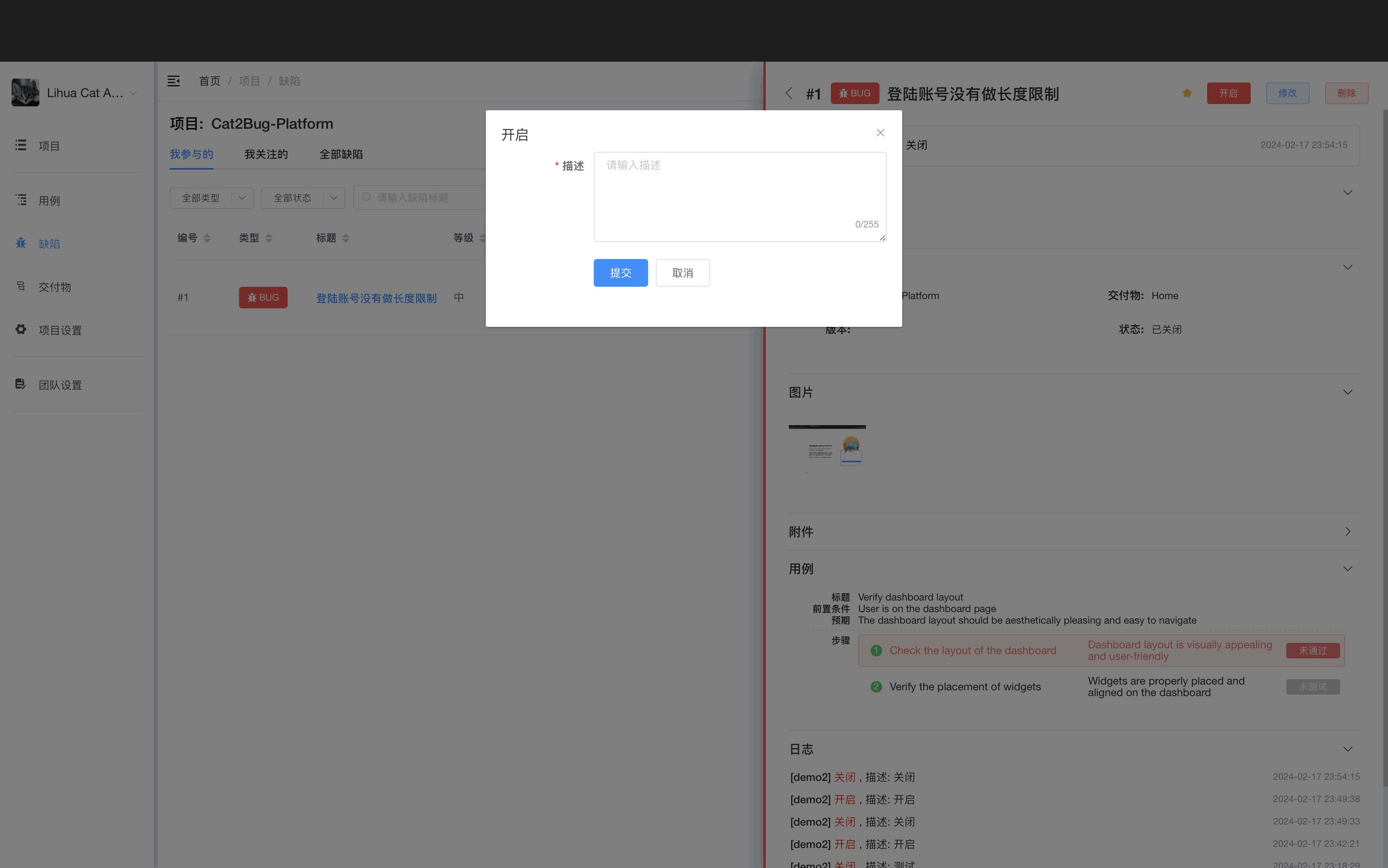This screenshot has height=868, width=1388.
Task: Click the 描述 description text area
Action: [739, 196]
